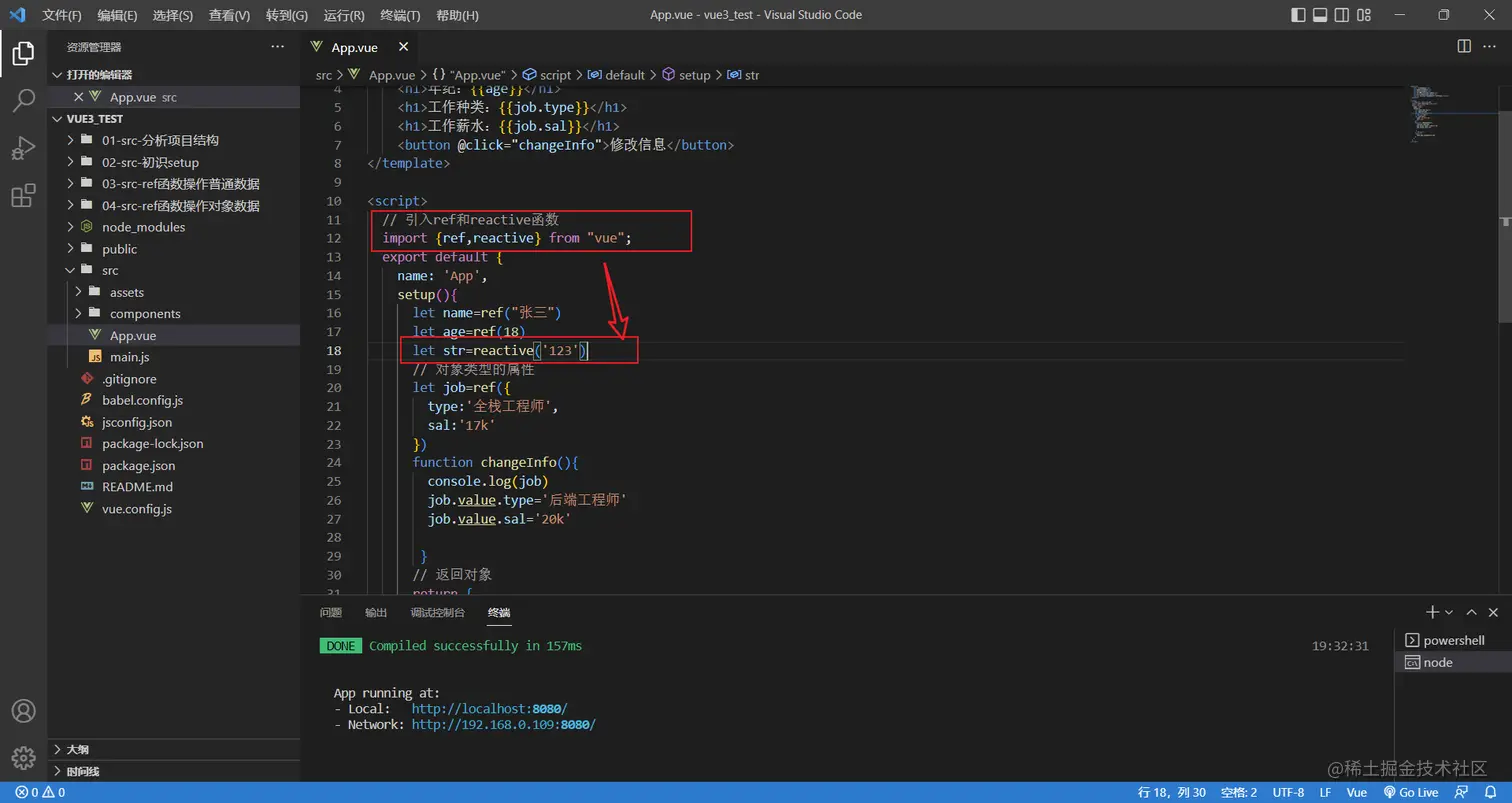Image resolution: width=1512 pixels, height=803 pixels.
Task: Open the split editor right icon
Action: [x=1464, y=47]
